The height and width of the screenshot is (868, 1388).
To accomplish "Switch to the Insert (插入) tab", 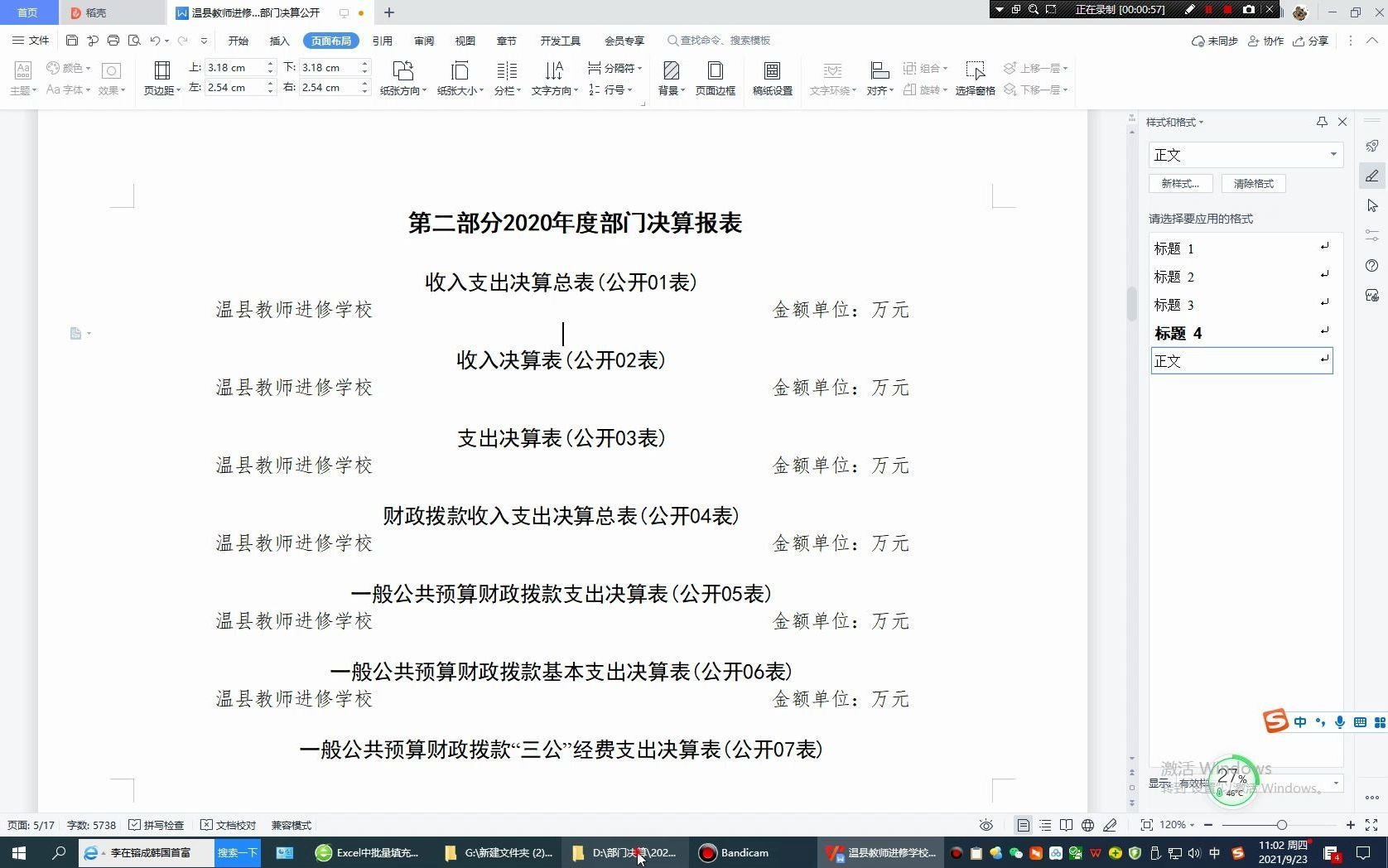I will (280, 41).
